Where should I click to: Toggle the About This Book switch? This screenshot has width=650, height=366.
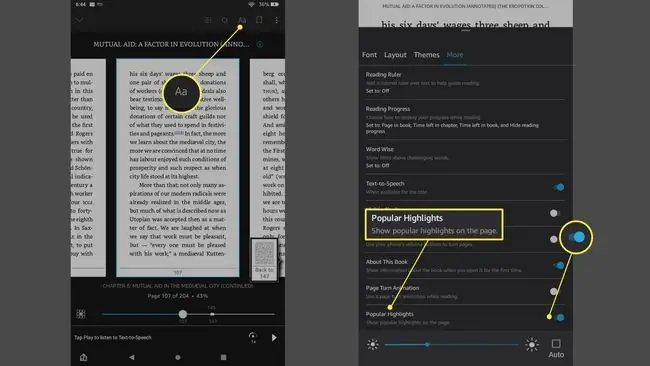click(x=558, y=265)
